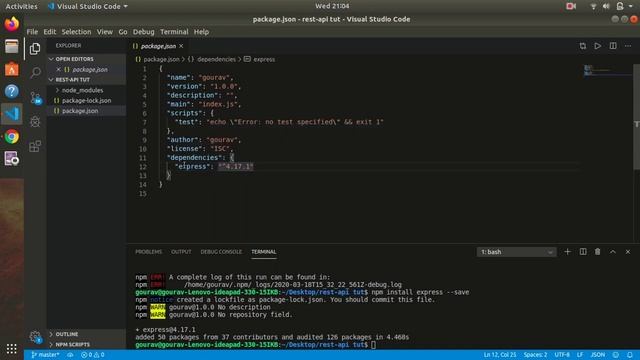Open the File menu
This screenshot has height=360, width=640.
point(32,32)
